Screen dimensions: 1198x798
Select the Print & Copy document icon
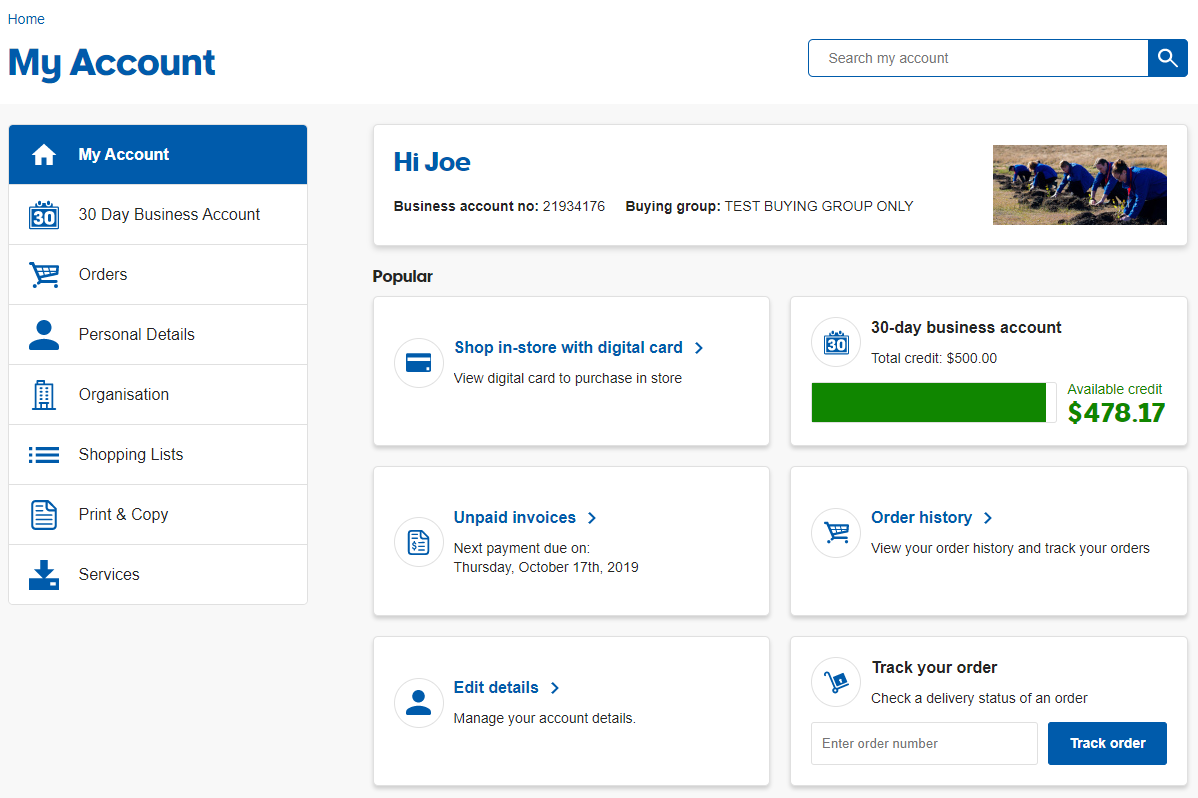[x=44, y=514]
